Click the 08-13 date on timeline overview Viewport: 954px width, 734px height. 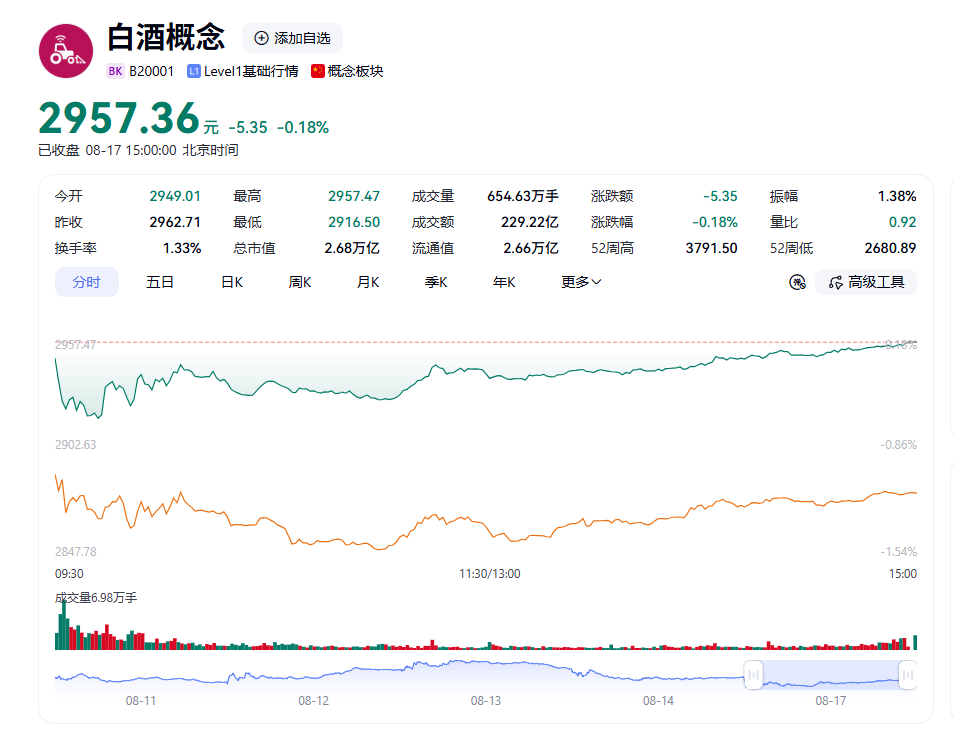tap(486, 701)
